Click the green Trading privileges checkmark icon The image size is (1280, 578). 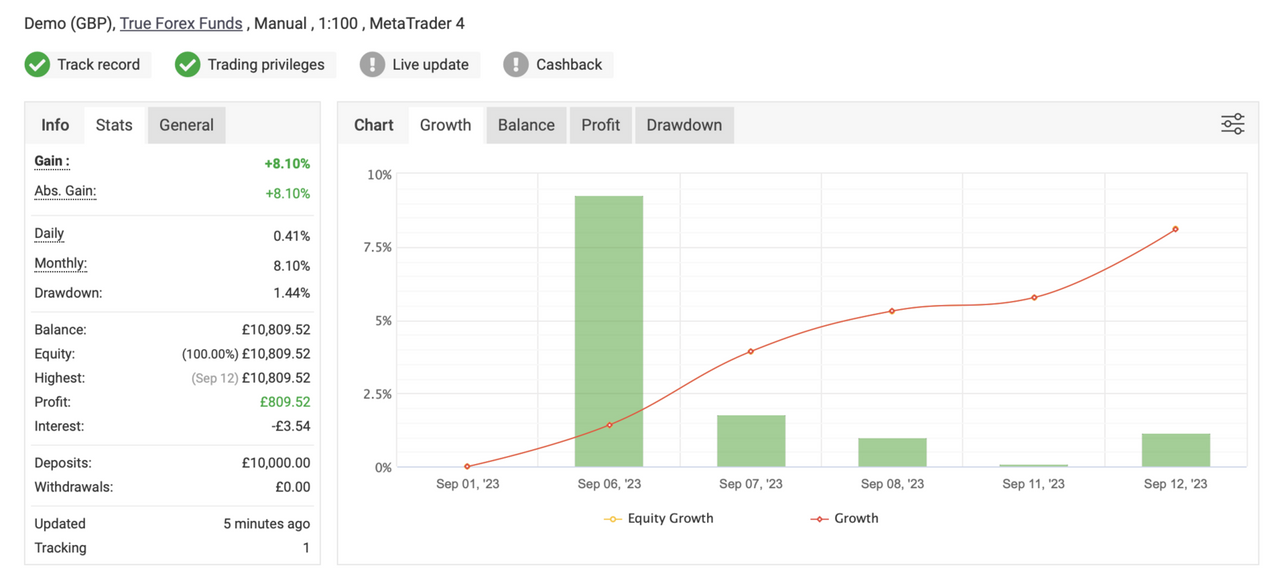click(x=187, y=65)
